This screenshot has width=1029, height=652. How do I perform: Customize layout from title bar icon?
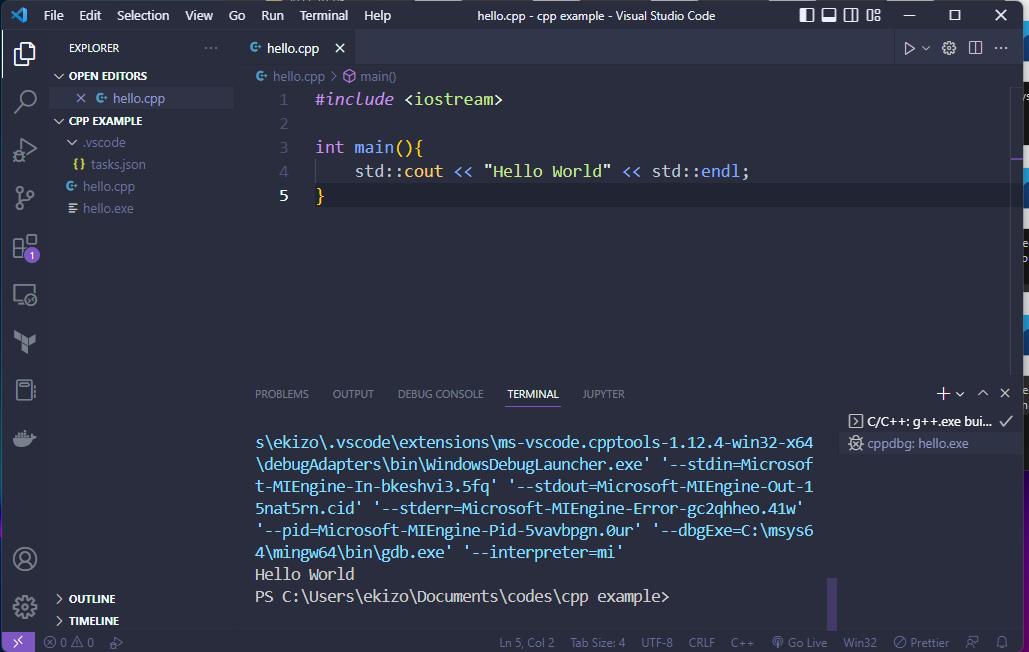(x=873, y=15)
